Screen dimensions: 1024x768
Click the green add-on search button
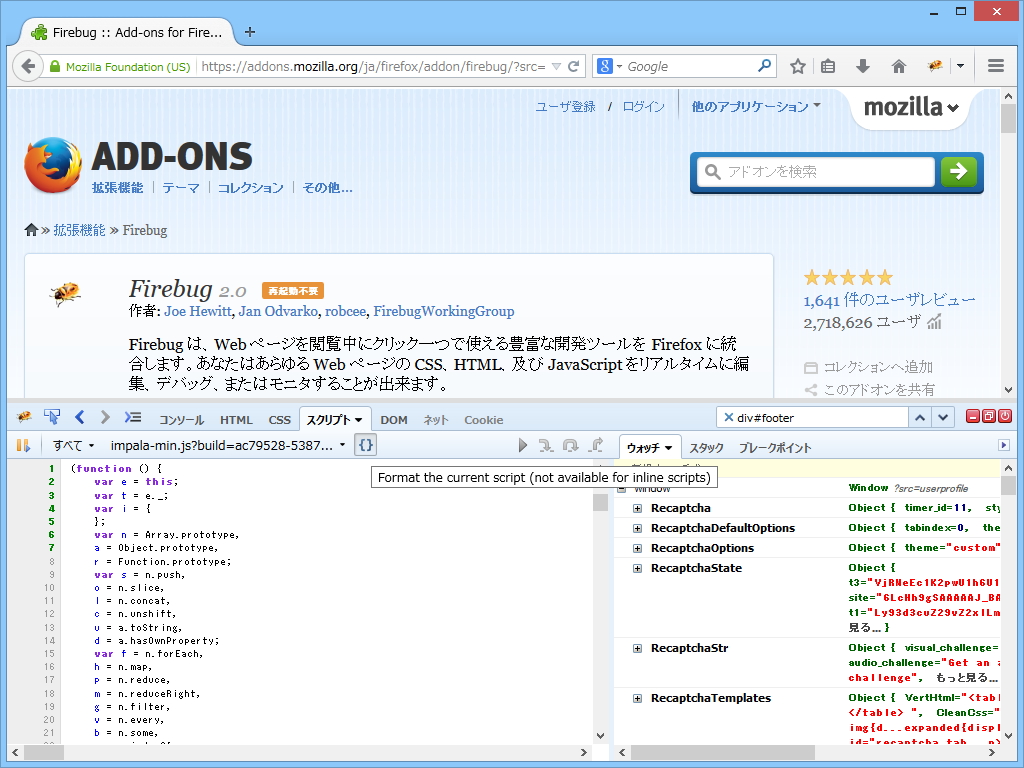(x=959, y=171)
